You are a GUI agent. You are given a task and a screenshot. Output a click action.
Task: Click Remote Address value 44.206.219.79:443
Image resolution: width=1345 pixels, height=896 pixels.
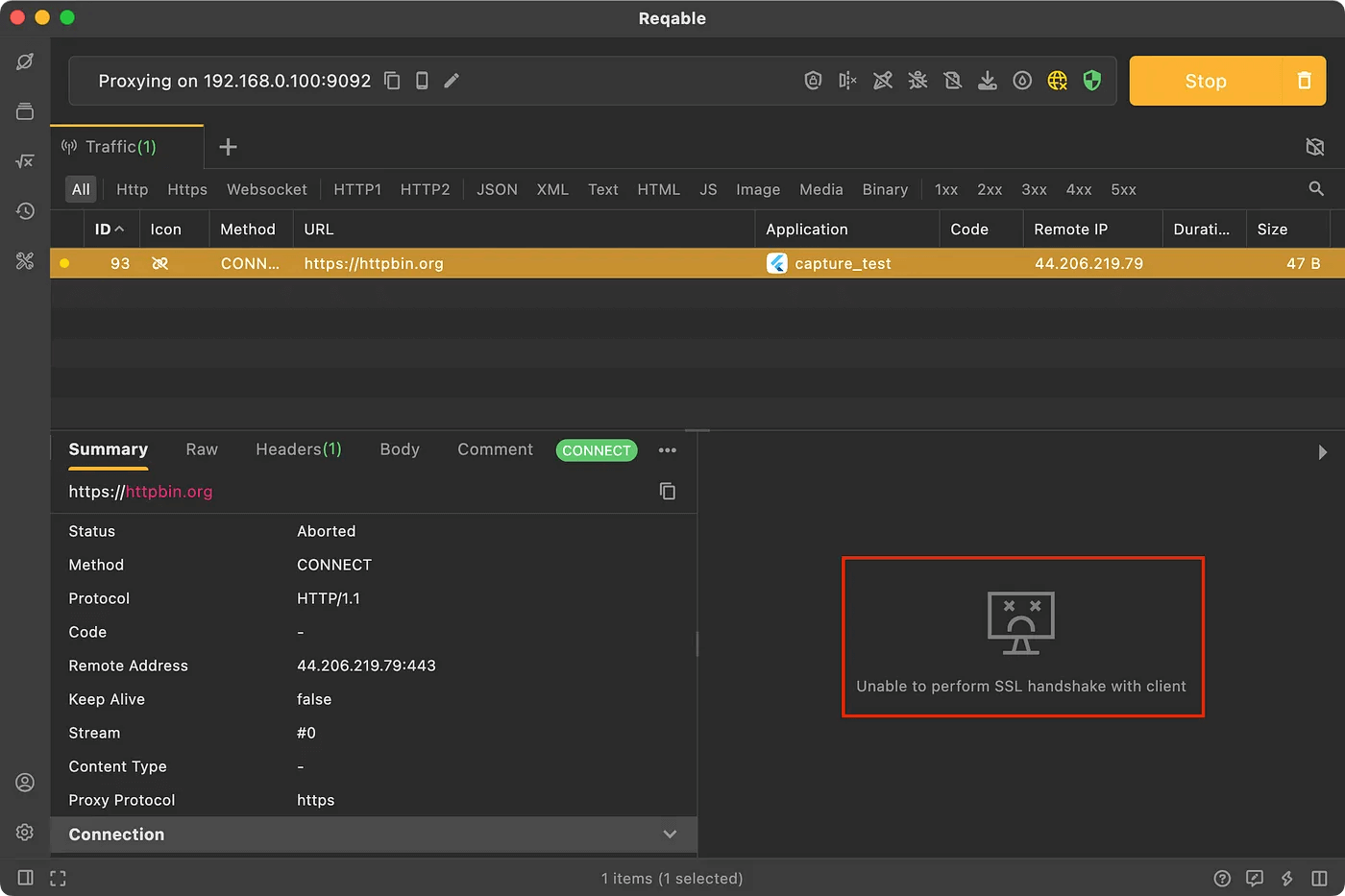(x=366, y=666)
